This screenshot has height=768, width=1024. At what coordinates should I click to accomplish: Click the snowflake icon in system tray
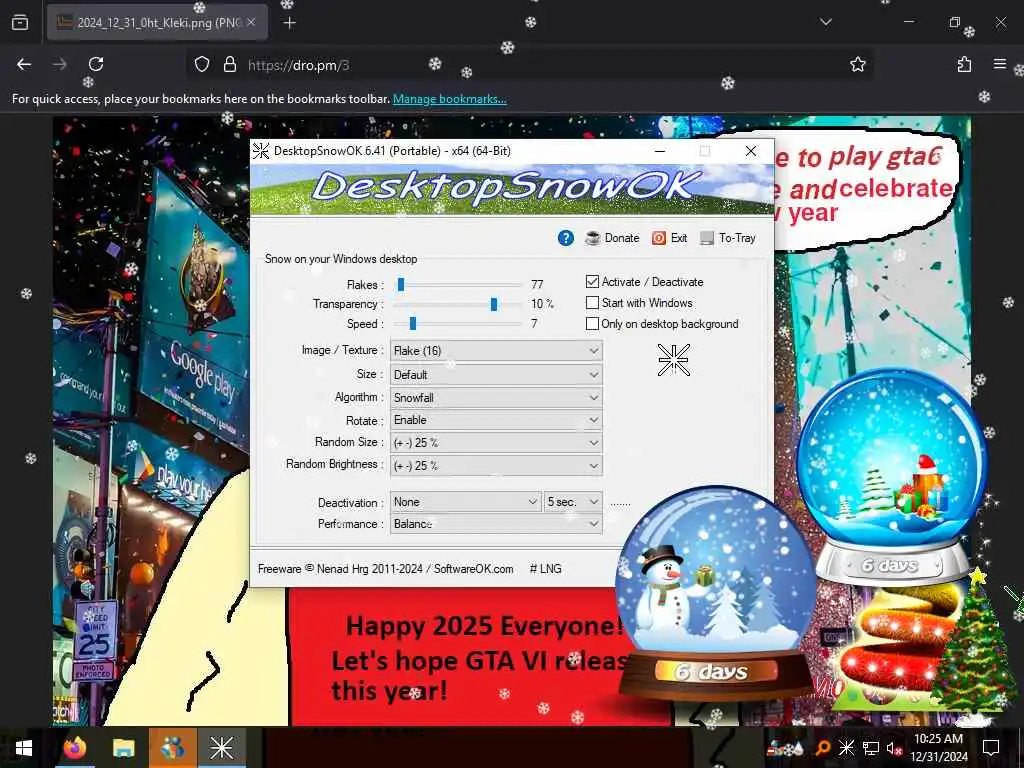(846, 748)
